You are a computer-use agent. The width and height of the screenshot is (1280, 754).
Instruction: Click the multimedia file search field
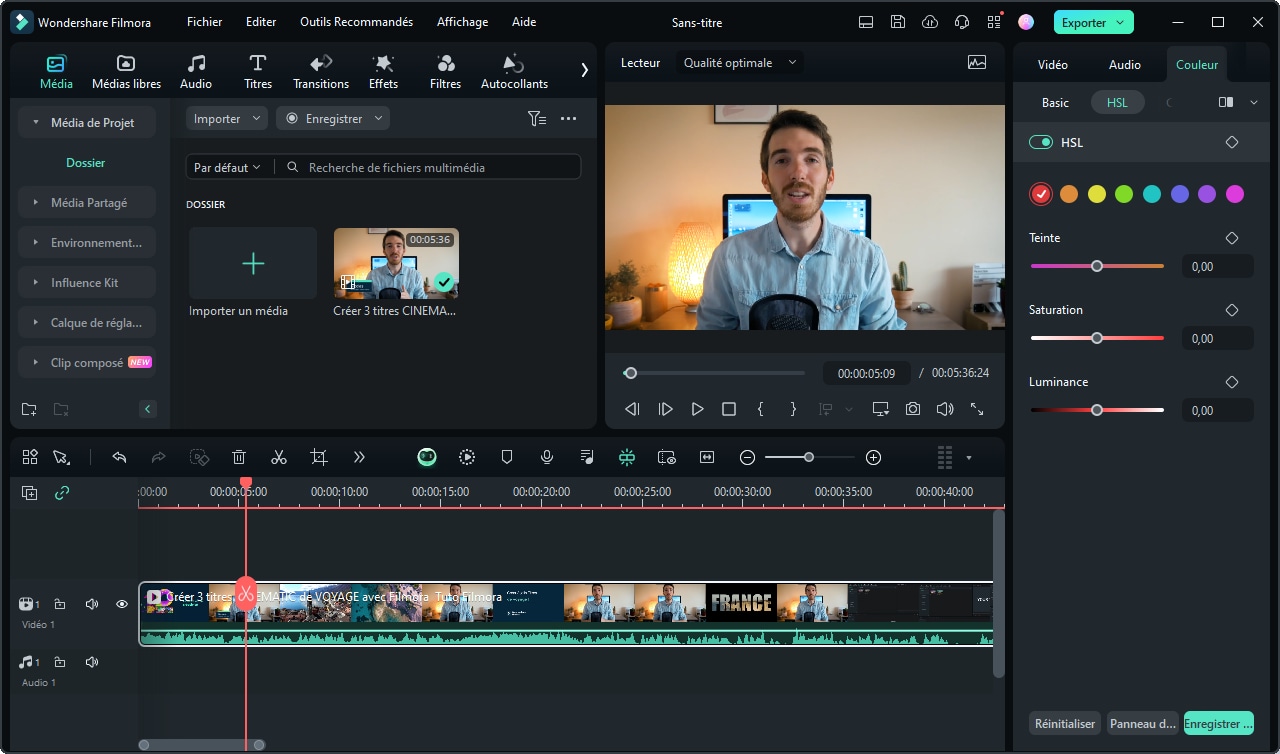pyautogui.click(x=430, y=167)
